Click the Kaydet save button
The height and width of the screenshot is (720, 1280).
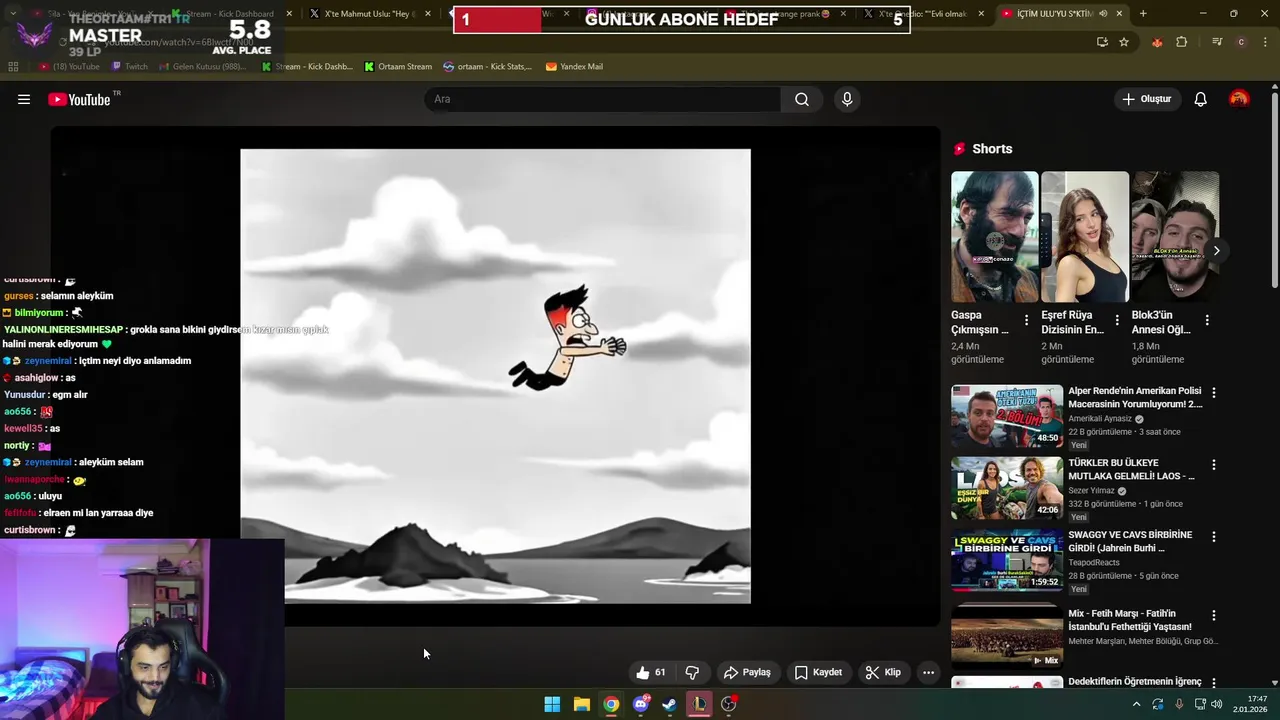coord(818,672)
